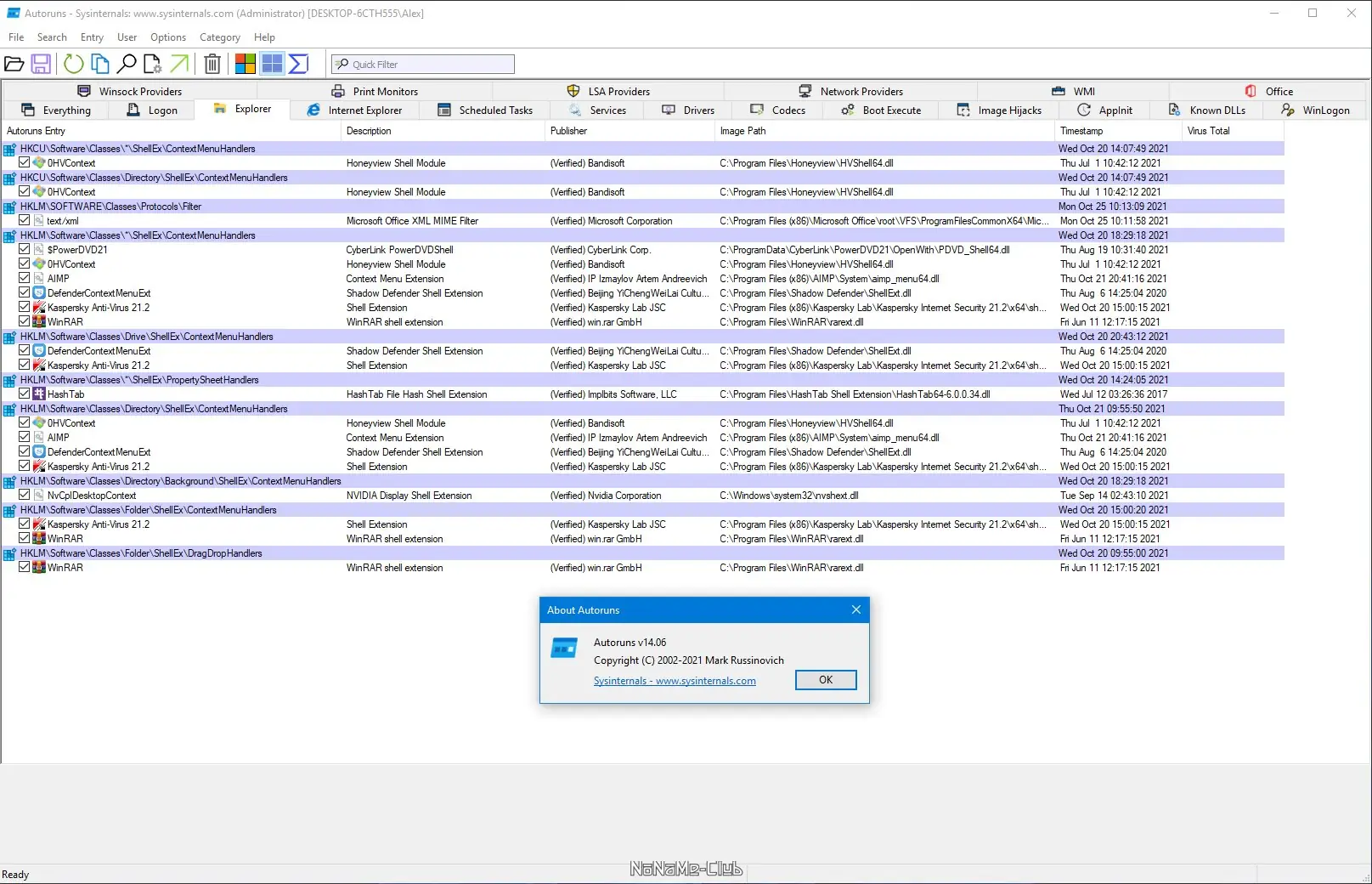Click registry icon of Folder\ShellEx\DragDropHandlers key

click(10, 553)
